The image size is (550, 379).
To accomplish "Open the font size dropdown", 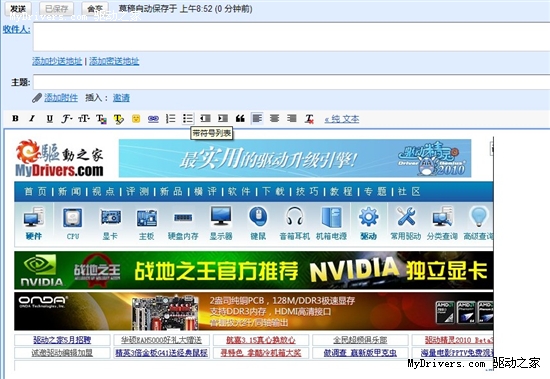I will click(x=84, y=119).
